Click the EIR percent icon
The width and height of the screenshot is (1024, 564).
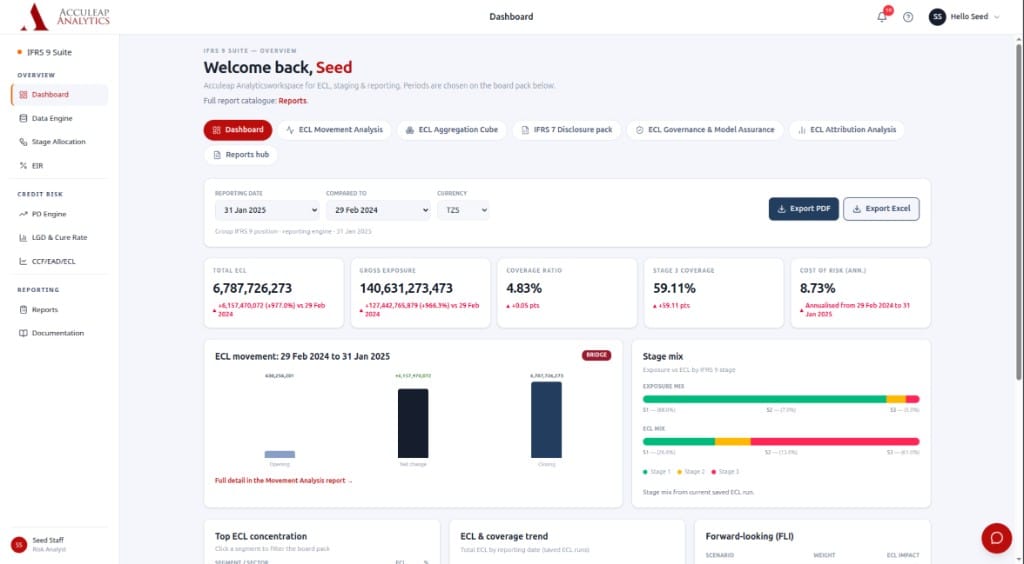[23, 166]
